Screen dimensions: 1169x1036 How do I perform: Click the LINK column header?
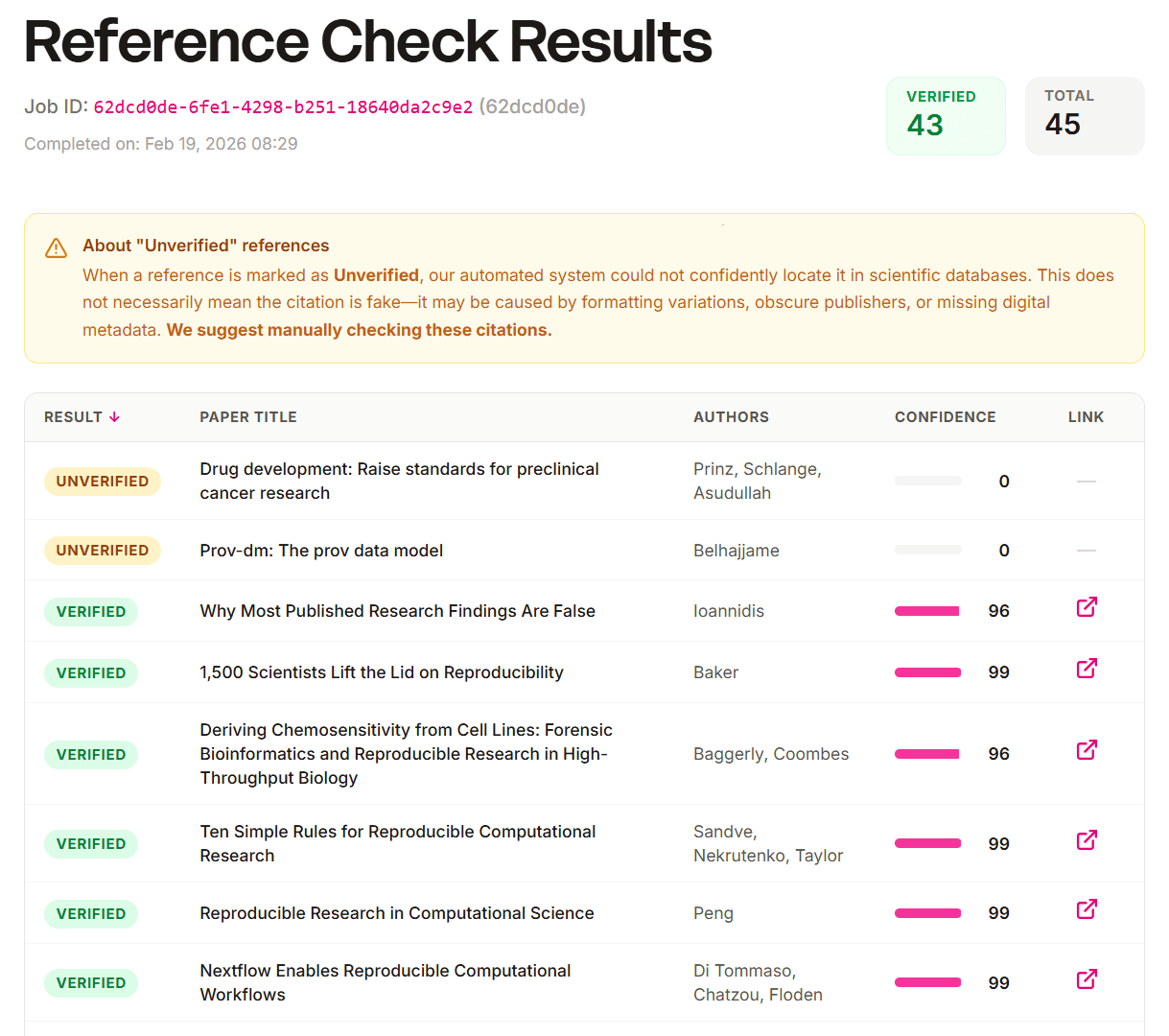pyautogui.click(x=1086, y=417)
